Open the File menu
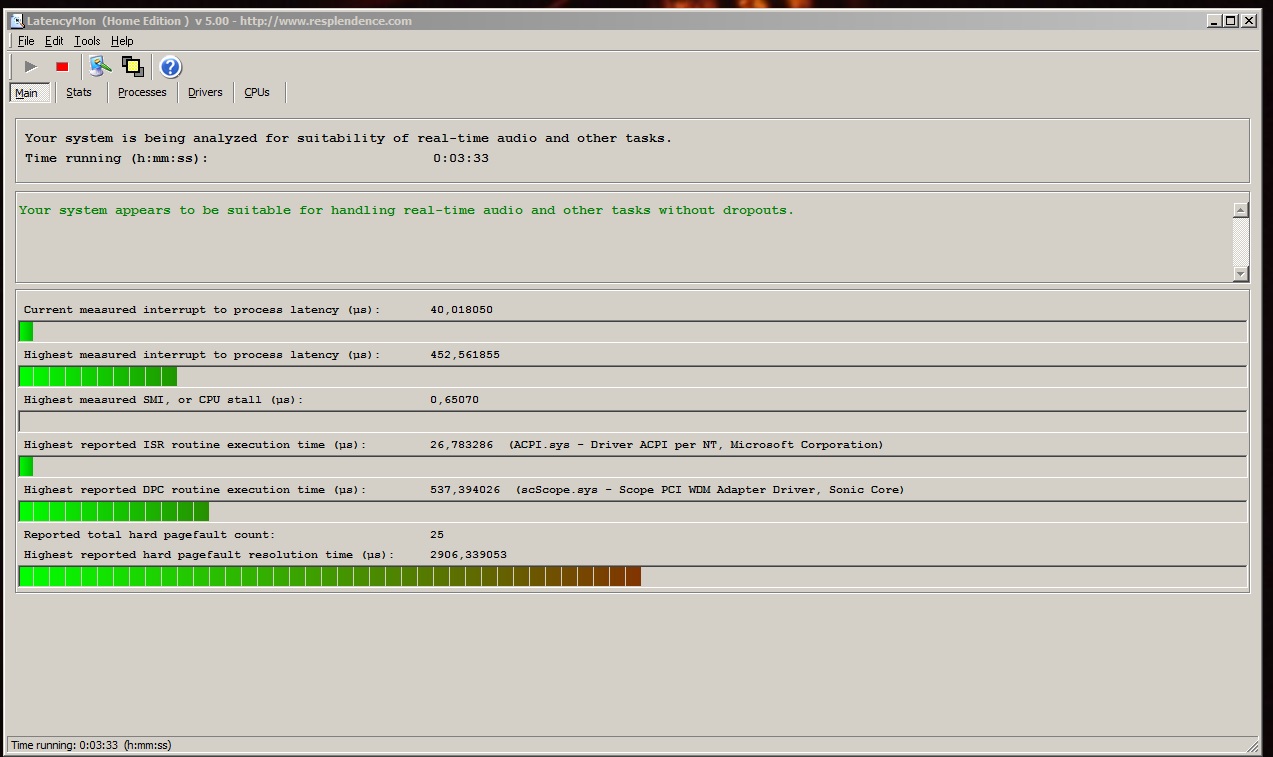Screen dimensions: 1273x757 pyautogui.click(x=26, y=41)
